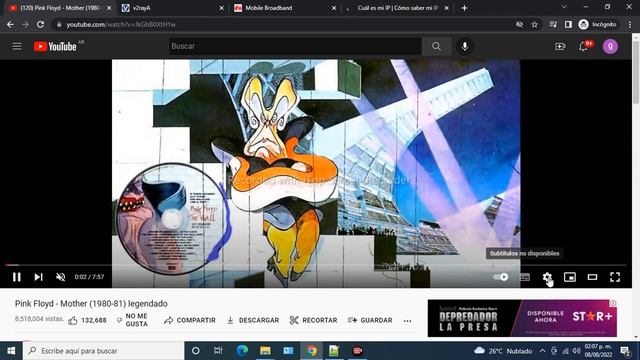
Task: Click RECORTAR to clip the video
Action: coord(313,320)
